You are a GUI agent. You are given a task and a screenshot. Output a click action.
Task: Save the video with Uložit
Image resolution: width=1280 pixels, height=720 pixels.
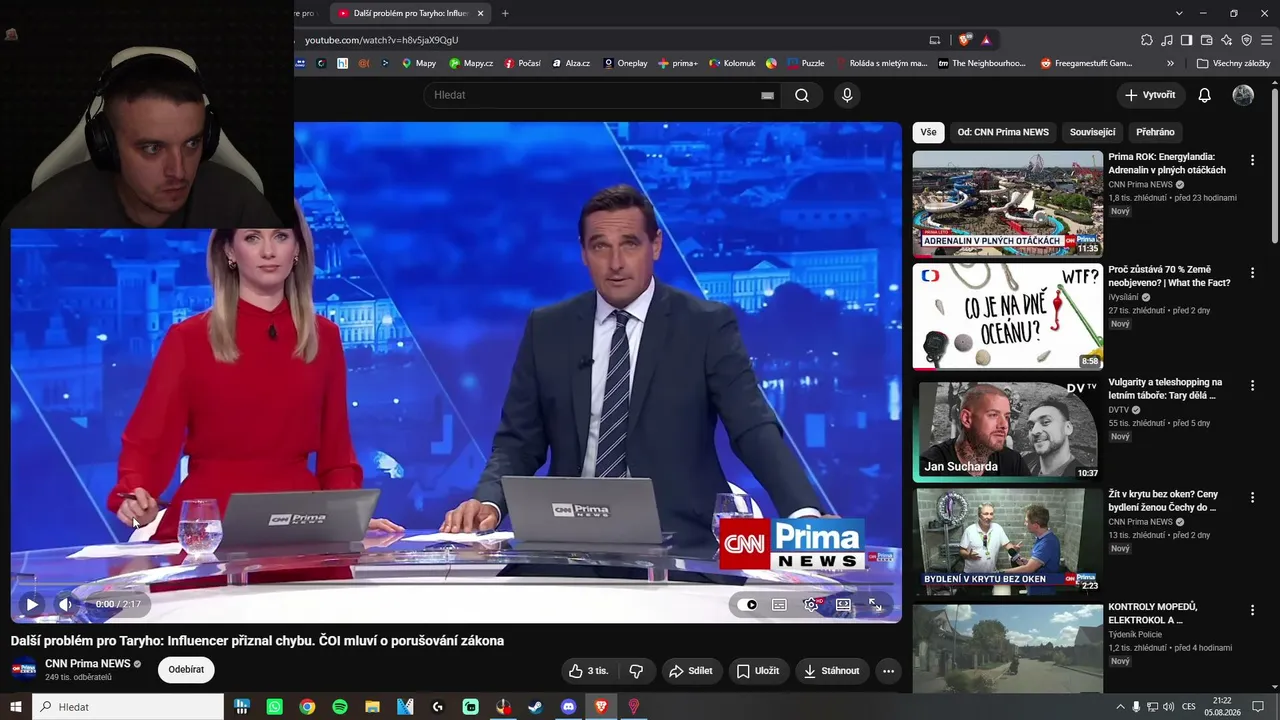point(757,671)
